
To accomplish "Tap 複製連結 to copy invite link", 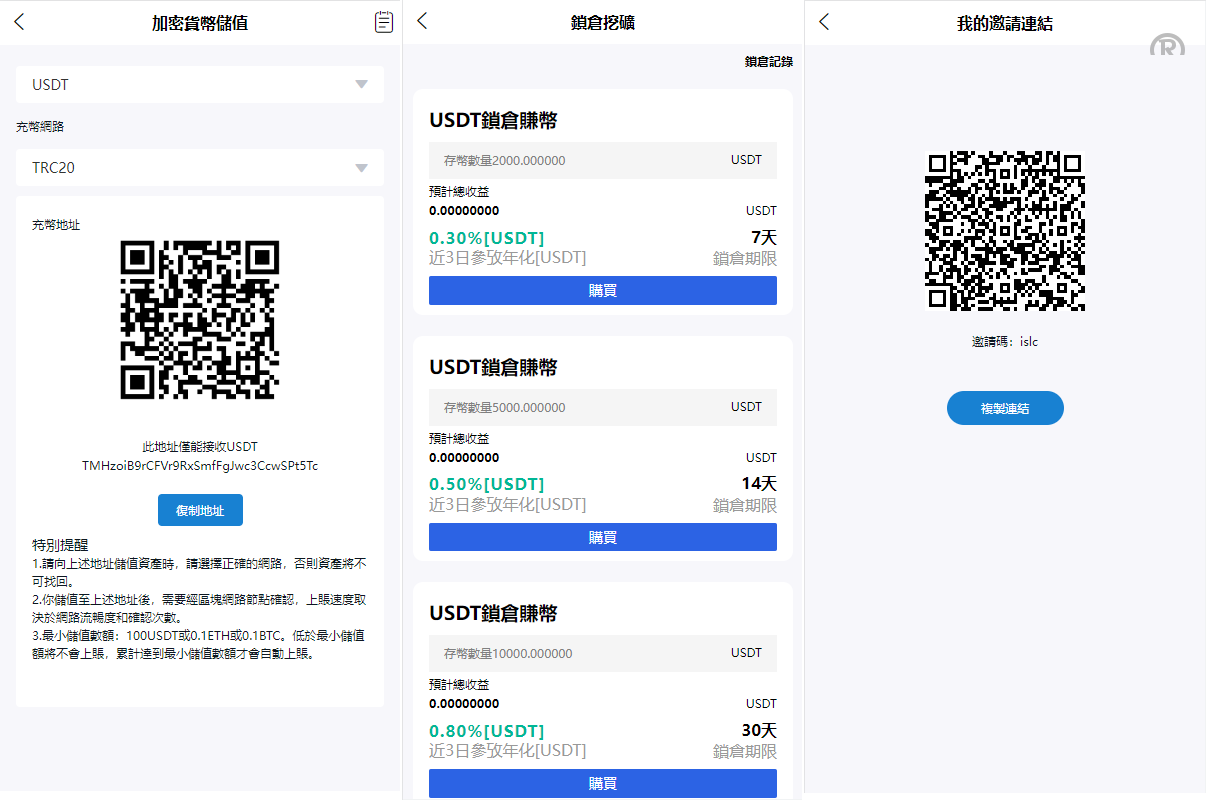I will pos(1005,408).
